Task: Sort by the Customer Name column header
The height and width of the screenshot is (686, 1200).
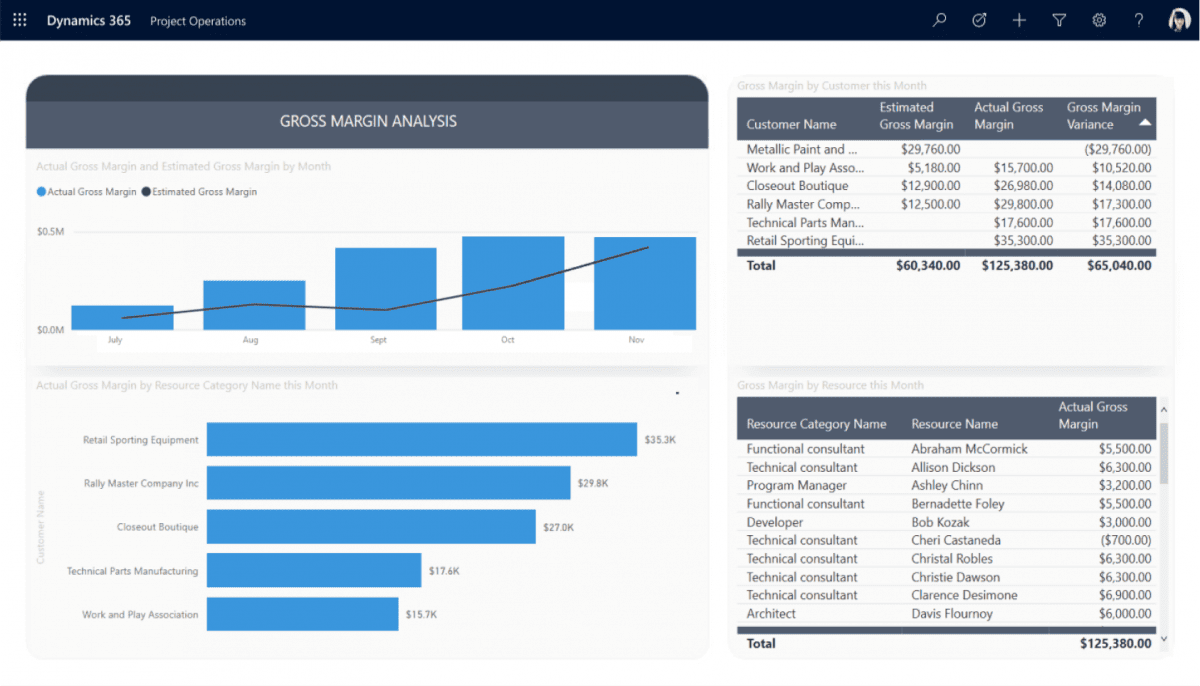Action: [x=791, y=124]
